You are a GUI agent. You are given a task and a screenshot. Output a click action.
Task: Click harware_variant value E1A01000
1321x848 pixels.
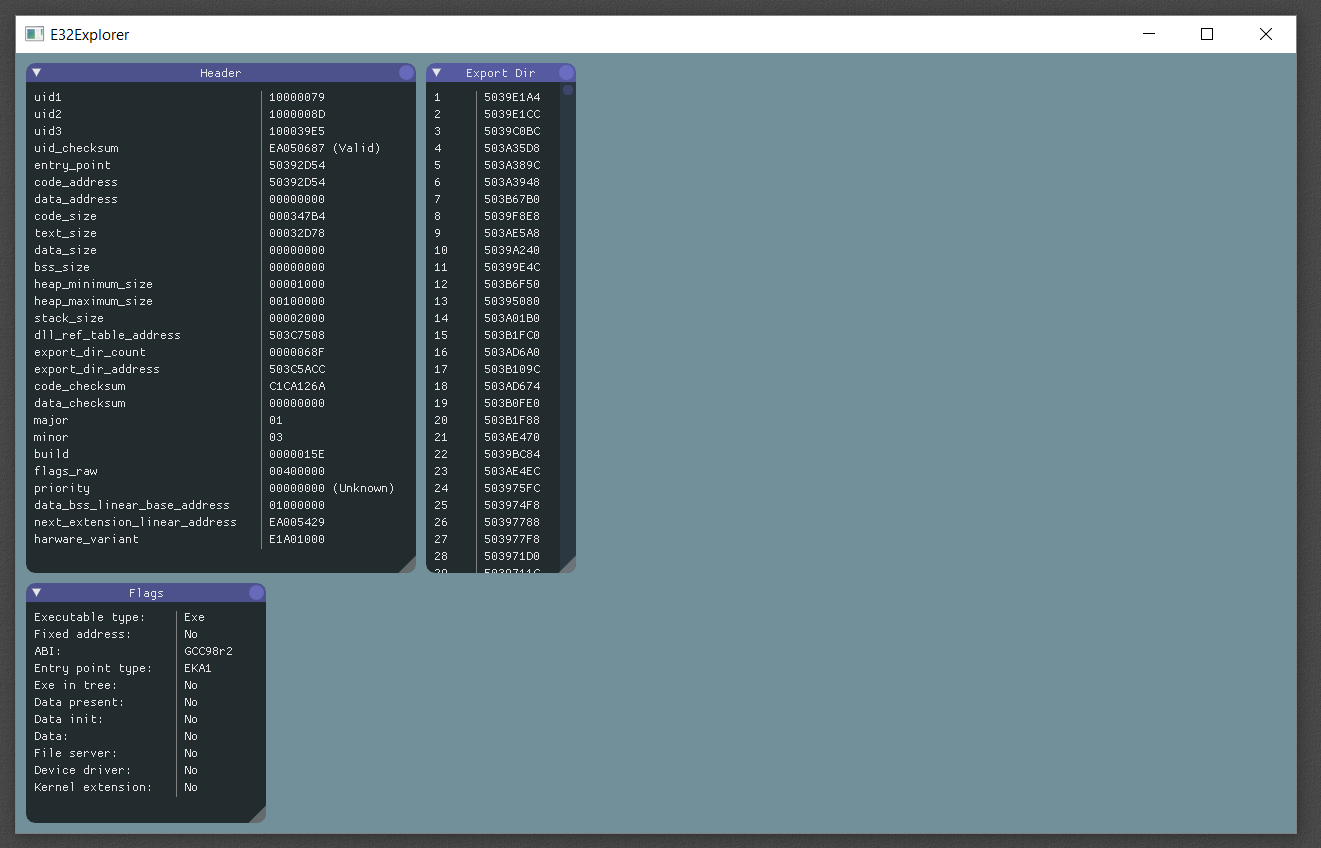point(297,539)
